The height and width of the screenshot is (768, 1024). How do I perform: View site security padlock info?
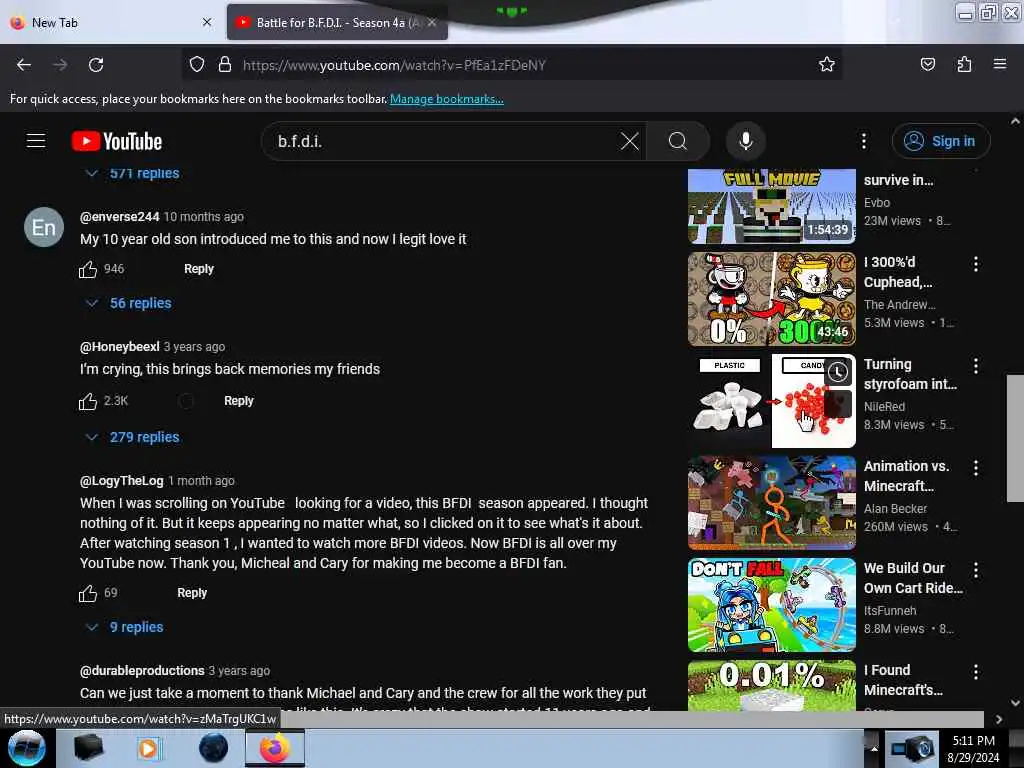click(225, 65)
